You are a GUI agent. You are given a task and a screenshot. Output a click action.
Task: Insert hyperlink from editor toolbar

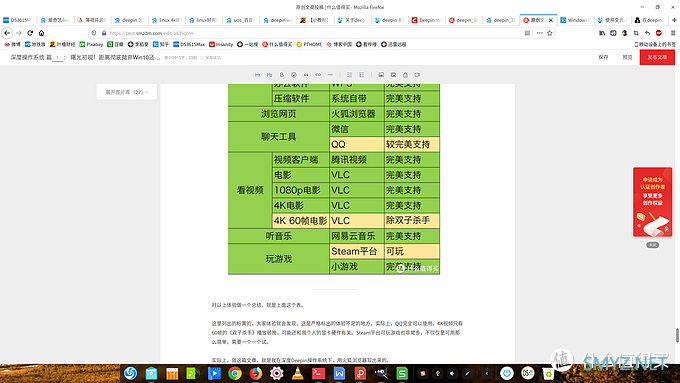(x=318, y=75)
